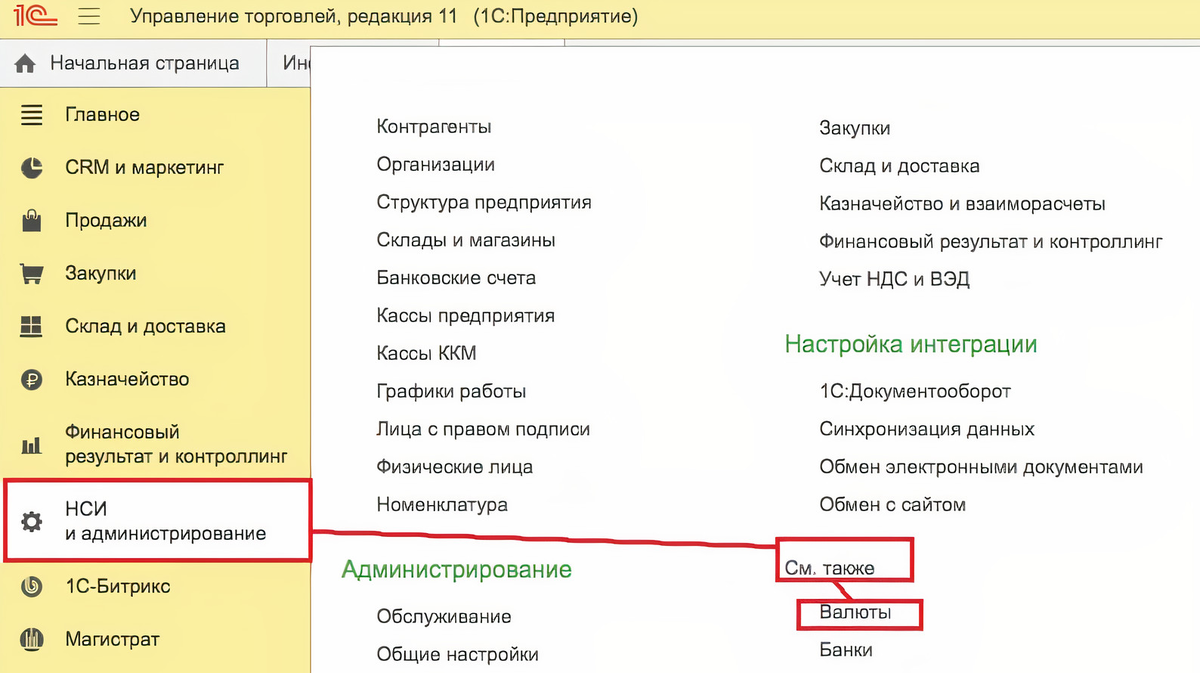Viewport: 1200px width, 673px height.
Task: Open Финансовый результат и контроллинг sidebar section
Action: 176,444
